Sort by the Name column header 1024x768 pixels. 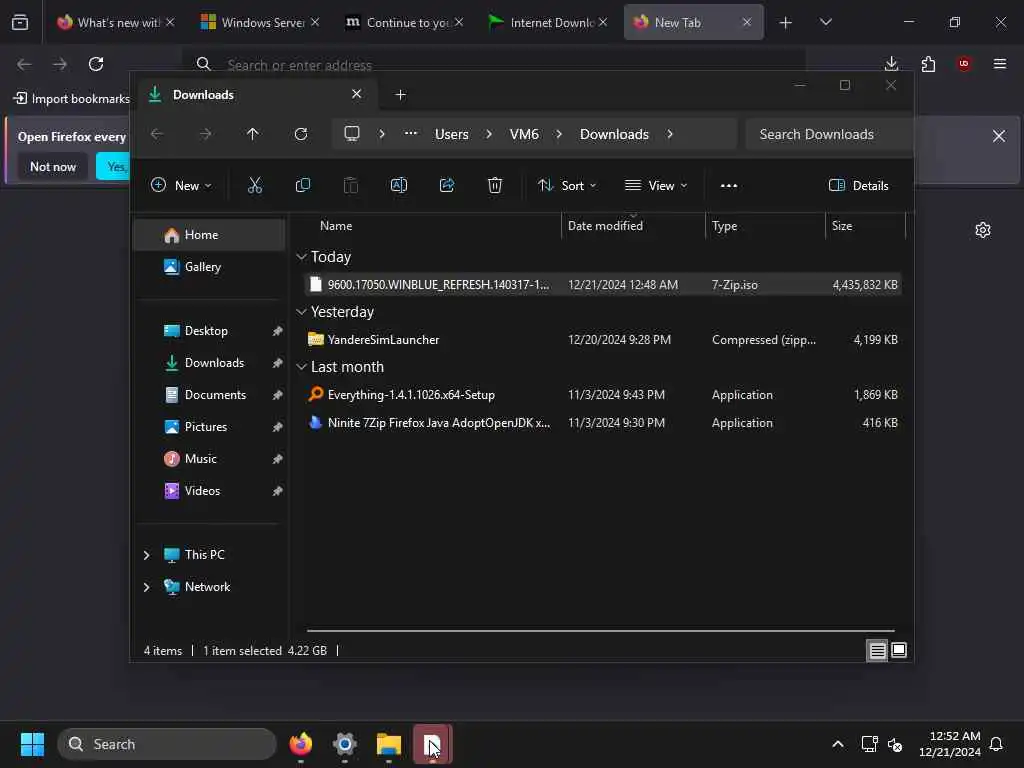[431, 226]
